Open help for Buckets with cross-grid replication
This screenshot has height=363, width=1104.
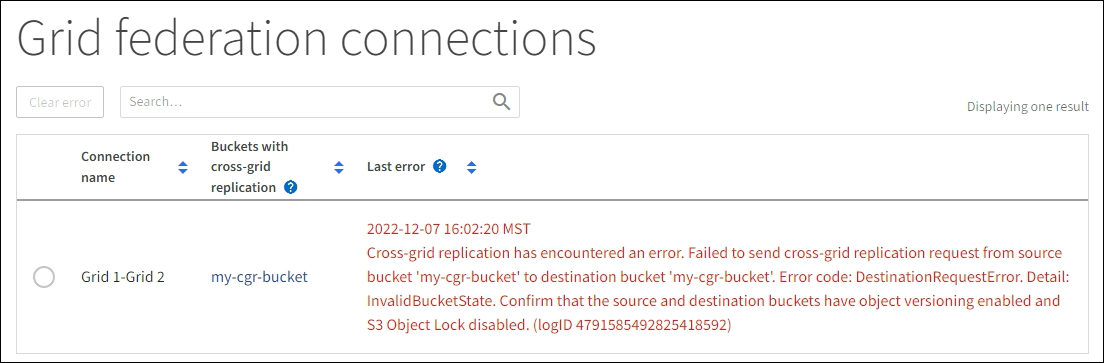pos(290,188)
